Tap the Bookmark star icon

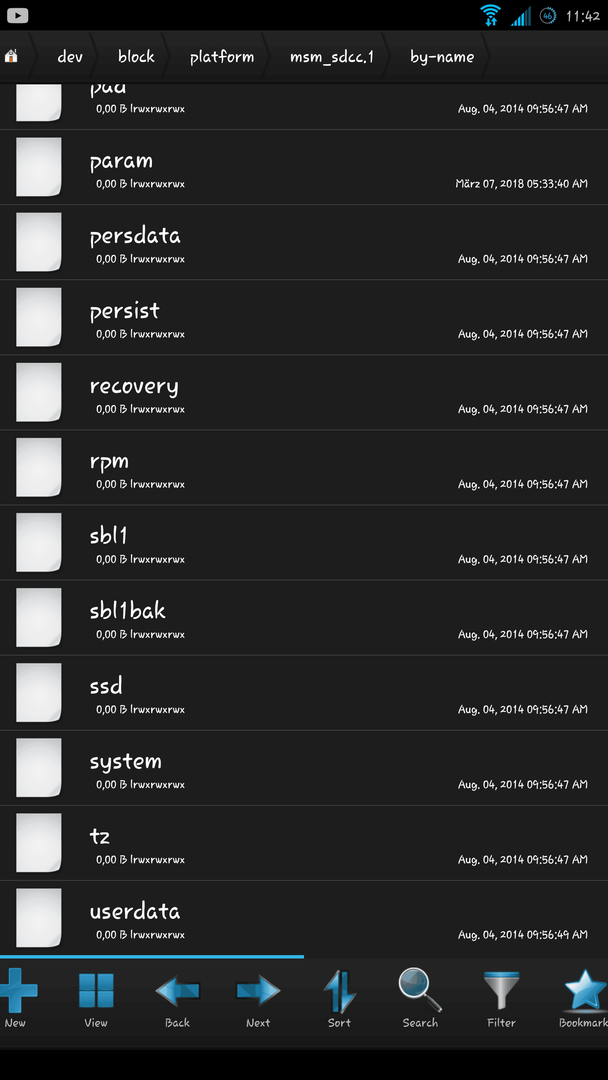click(586, 990)
